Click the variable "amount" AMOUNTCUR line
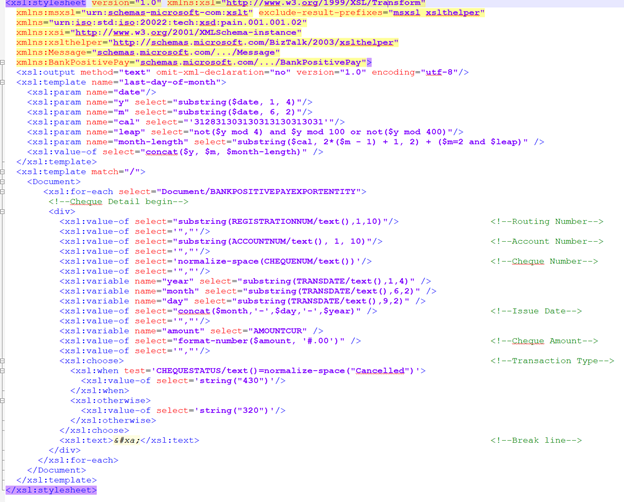The image size is (624, 502). (191, 331)
